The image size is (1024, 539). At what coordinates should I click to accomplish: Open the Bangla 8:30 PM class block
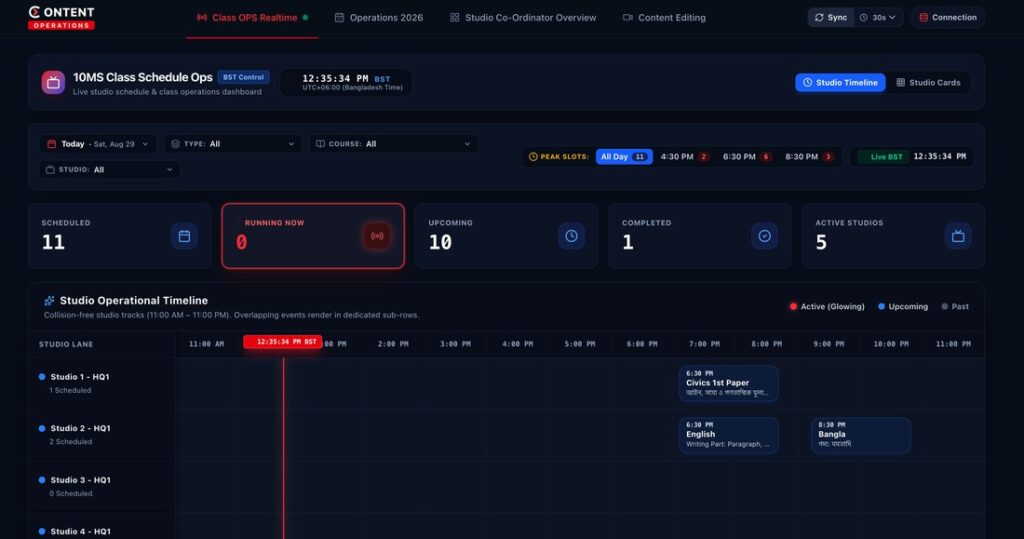click(x=861, y=435)
